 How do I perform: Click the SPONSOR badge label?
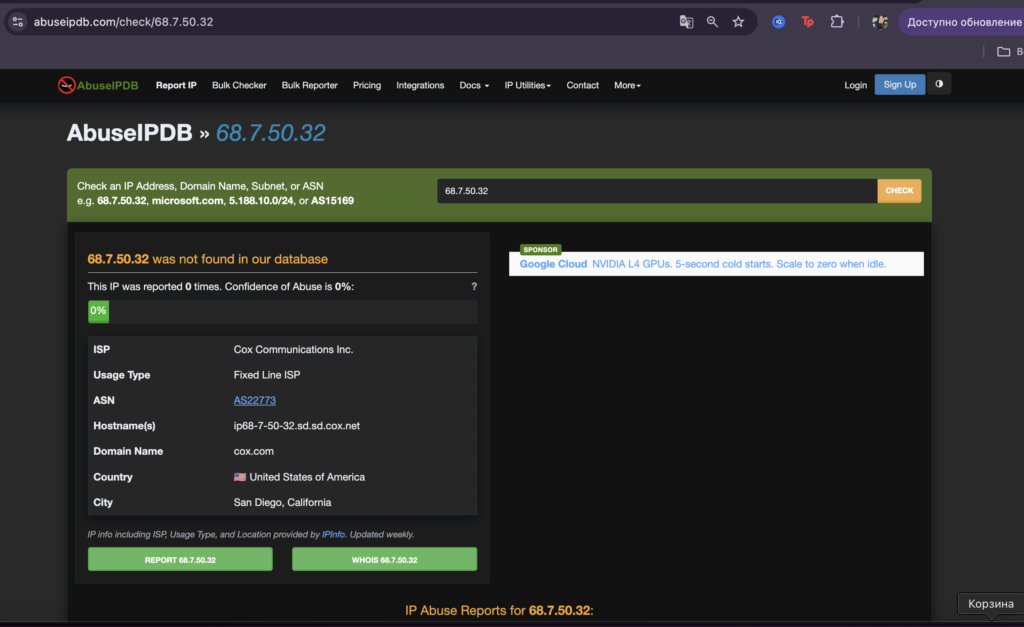[540, 249]
